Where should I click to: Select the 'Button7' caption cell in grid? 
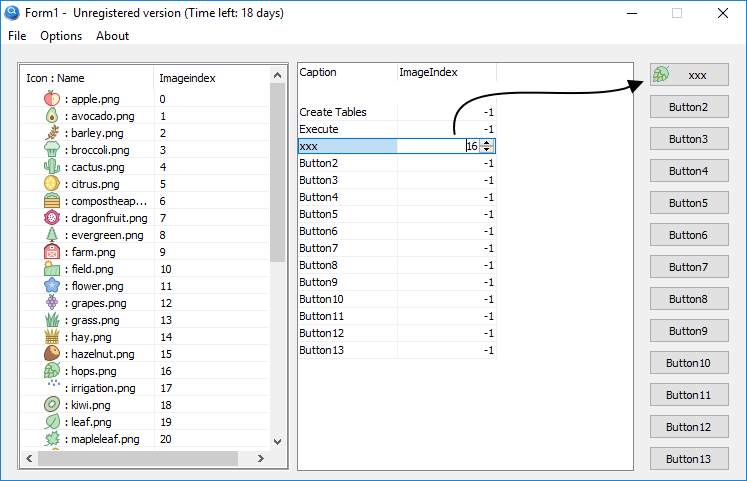348,248
